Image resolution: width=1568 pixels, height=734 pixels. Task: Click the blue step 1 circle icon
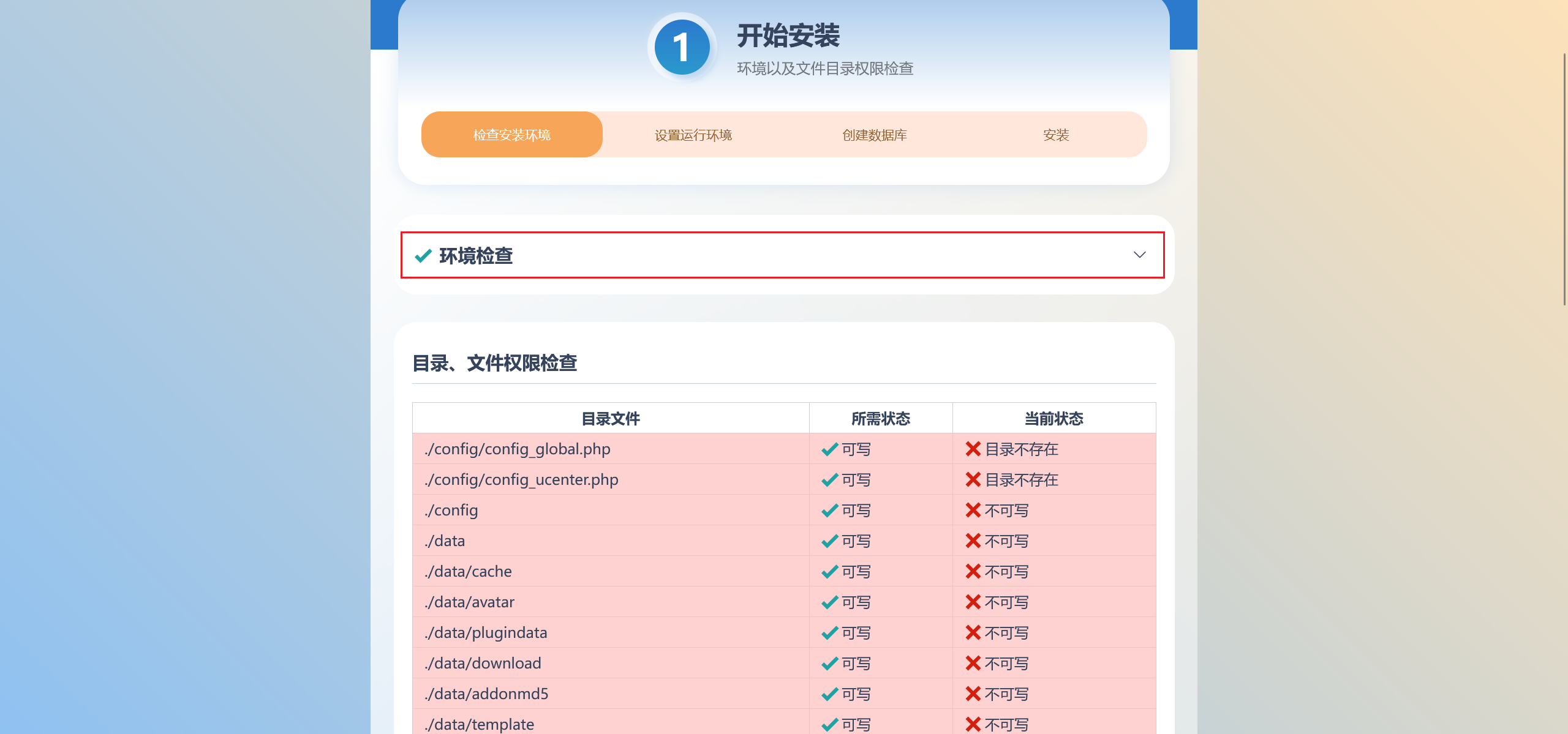click(682, 48)
